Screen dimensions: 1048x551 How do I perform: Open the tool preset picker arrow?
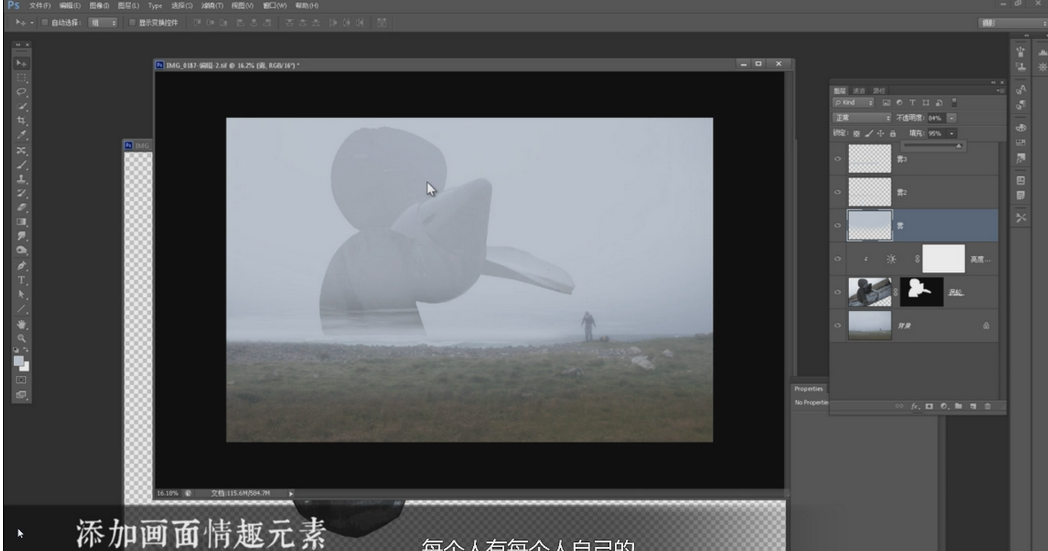click(31, 22)
